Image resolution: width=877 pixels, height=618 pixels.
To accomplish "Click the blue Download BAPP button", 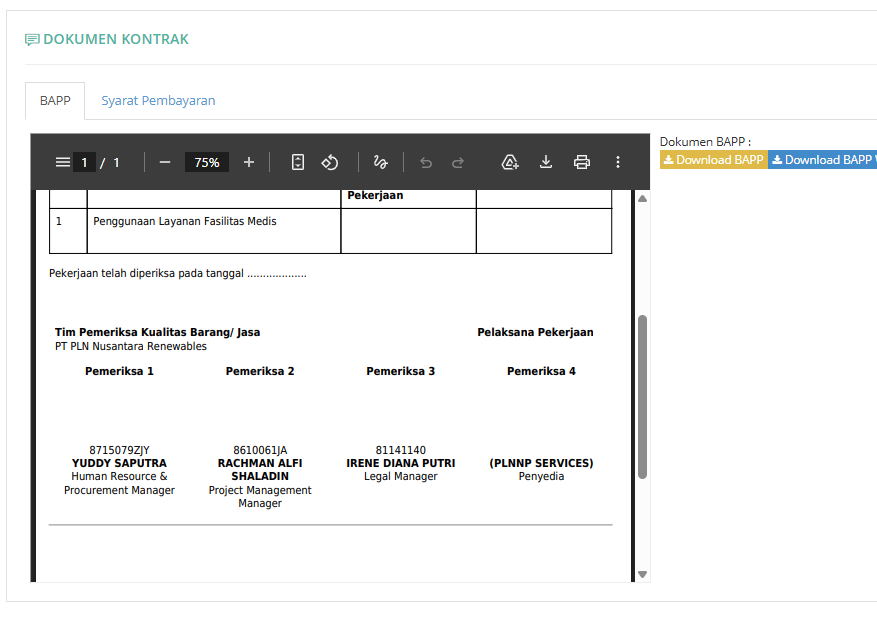I will pos(823,160).
